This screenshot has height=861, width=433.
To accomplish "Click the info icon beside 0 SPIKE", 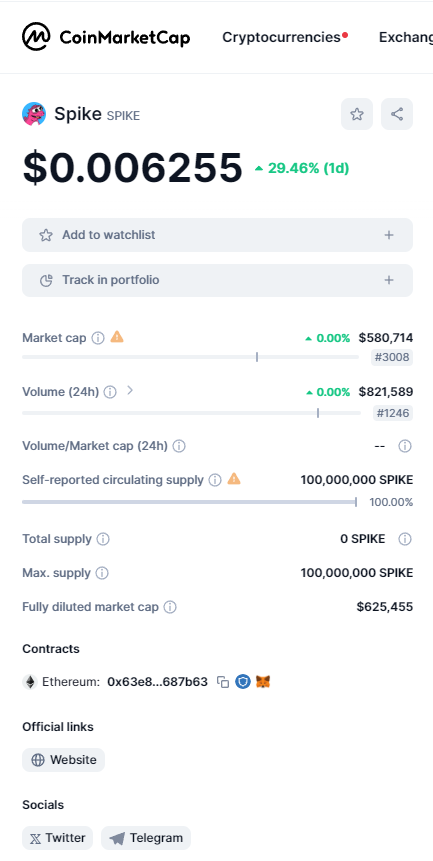I will click(405, 539).
